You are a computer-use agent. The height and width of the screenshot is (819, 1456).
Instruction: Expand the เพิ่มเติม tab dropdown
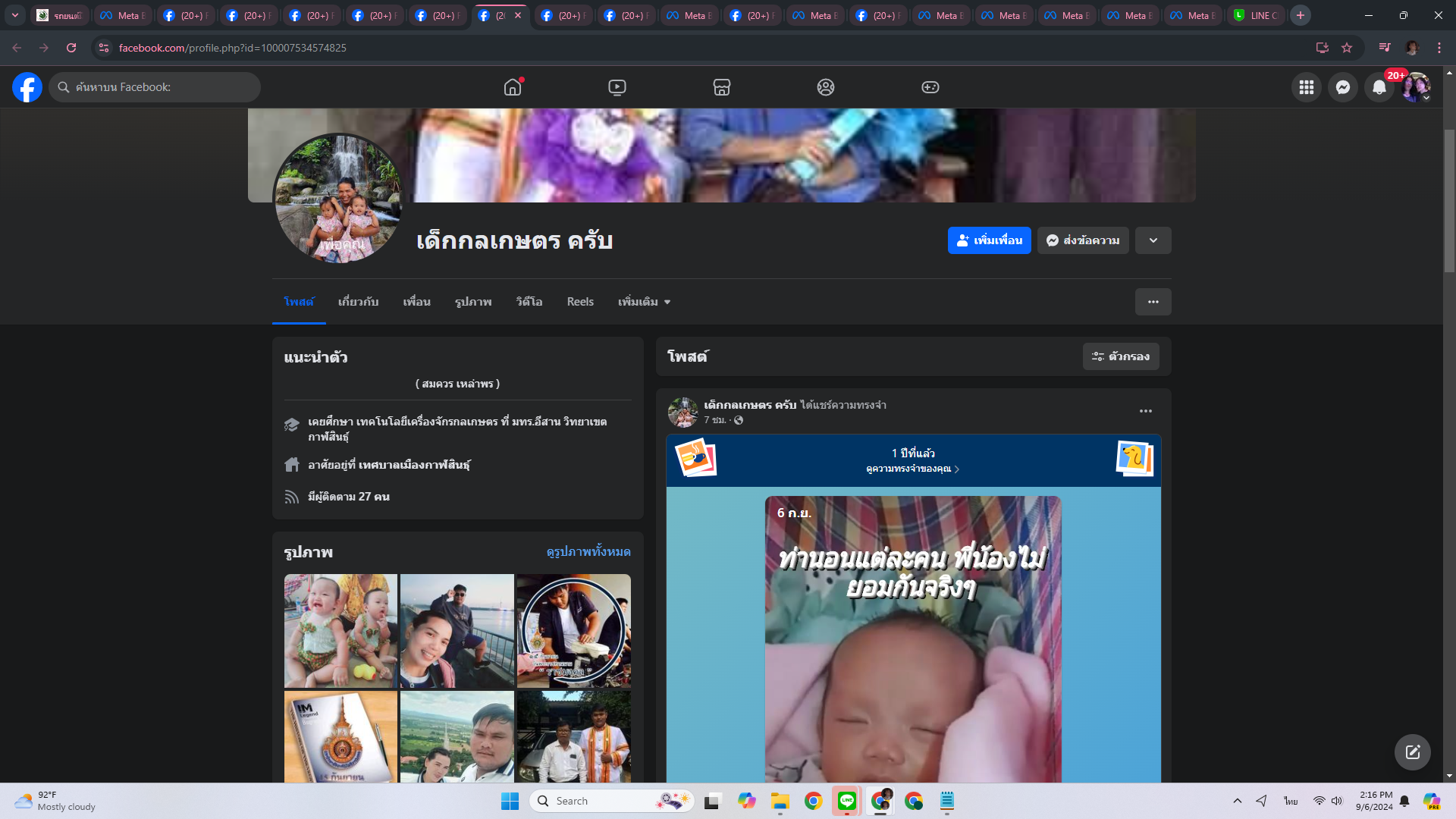tap(644, 302)
